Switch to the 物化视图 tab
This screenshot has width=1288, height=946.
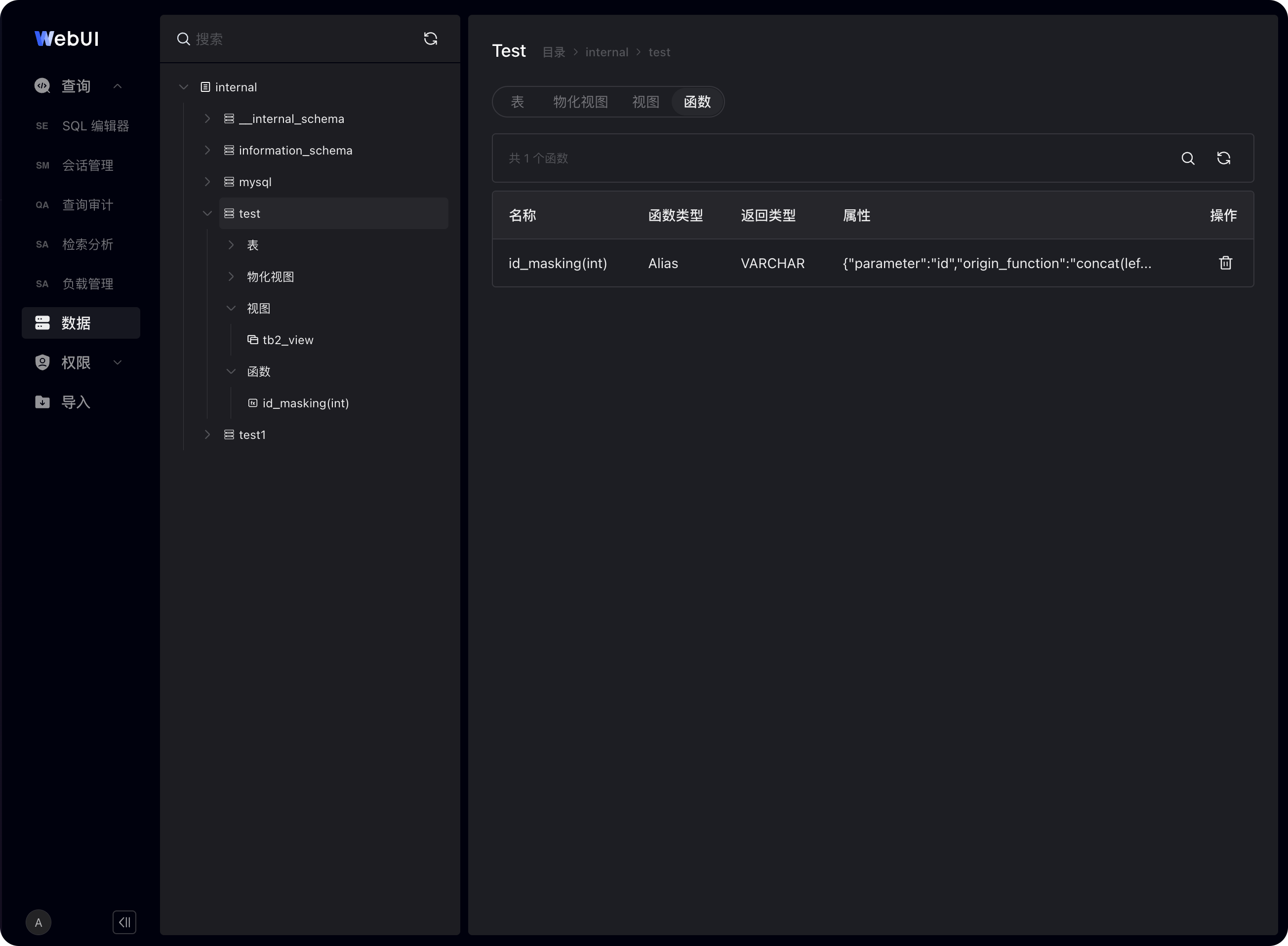click(580, 102)
